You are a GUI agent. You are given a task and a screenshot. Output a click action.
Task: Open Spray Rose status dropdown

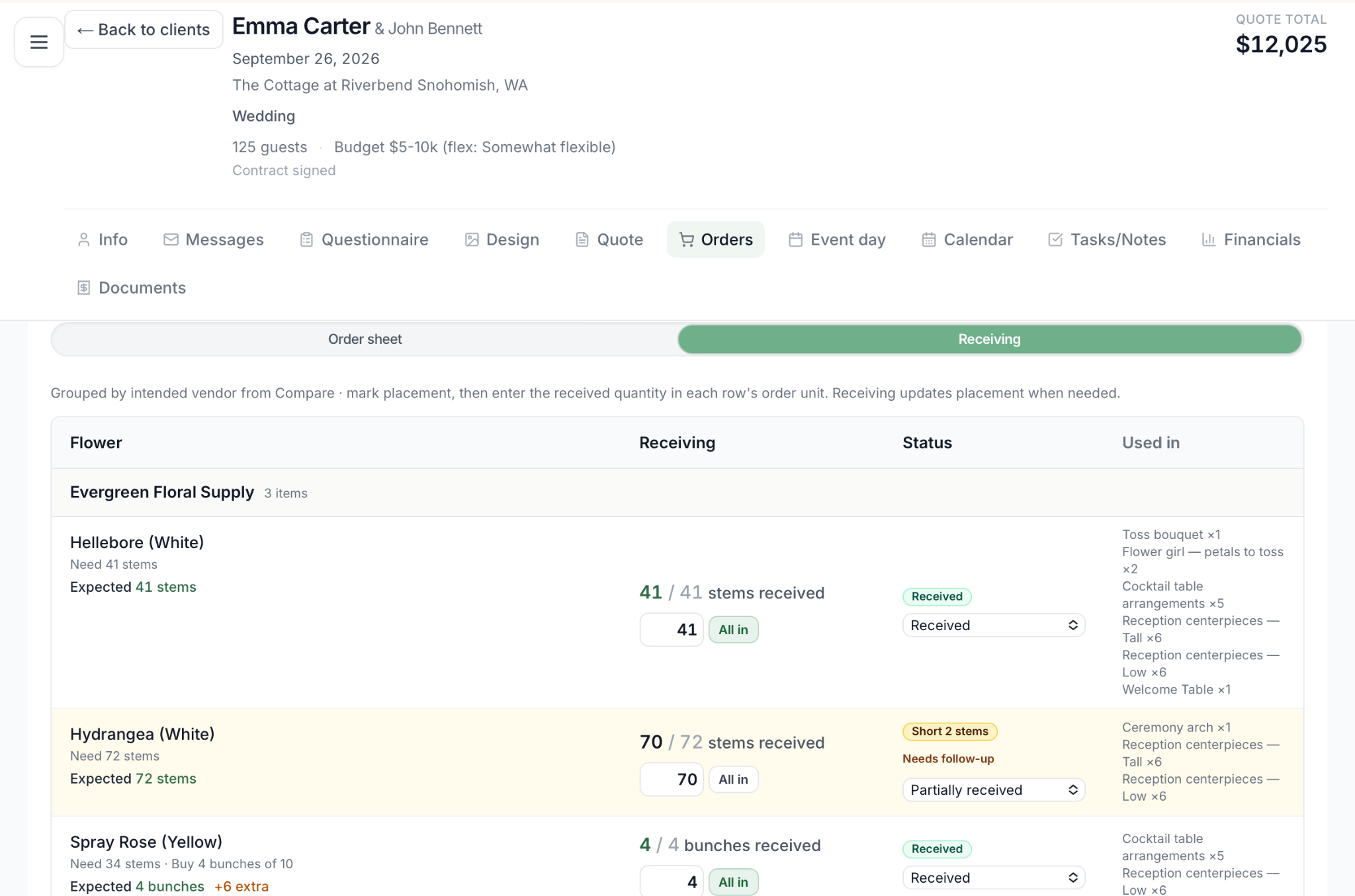tap(994, 878)
